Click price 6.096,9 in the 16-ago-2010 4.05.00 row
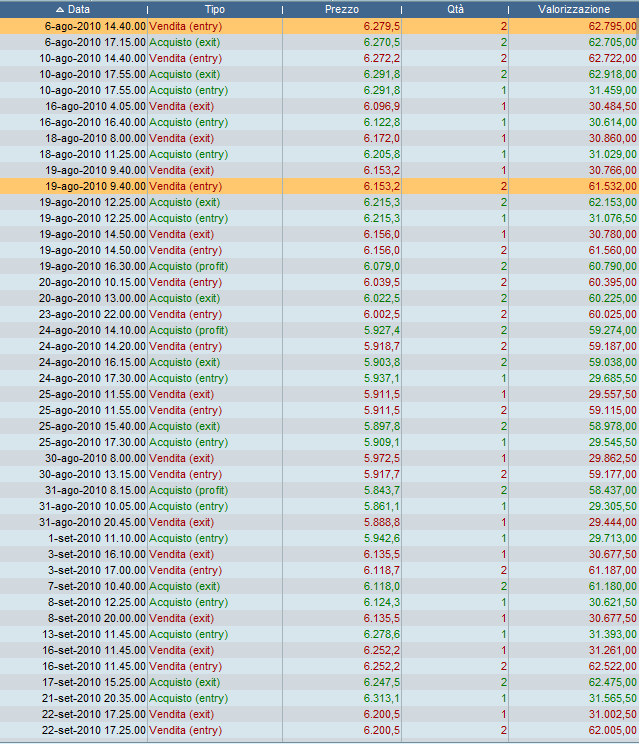639x744 pixels. click(x=382, y=106)
